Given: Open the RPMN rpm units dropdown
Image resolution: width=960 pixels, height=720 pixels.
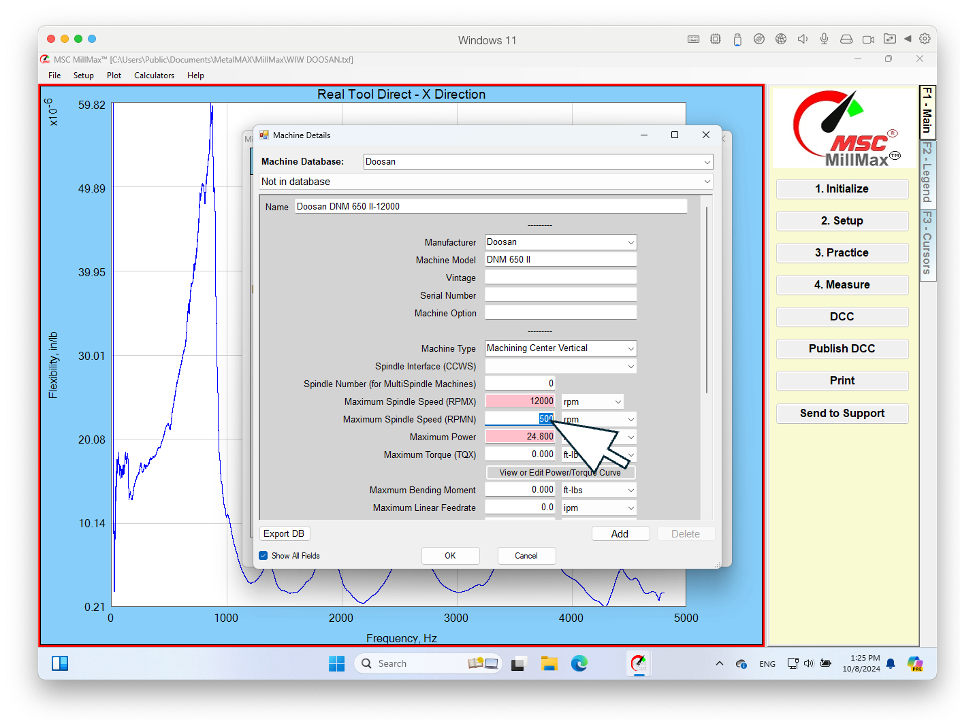Looking at the screenshot, I should 631,419.
